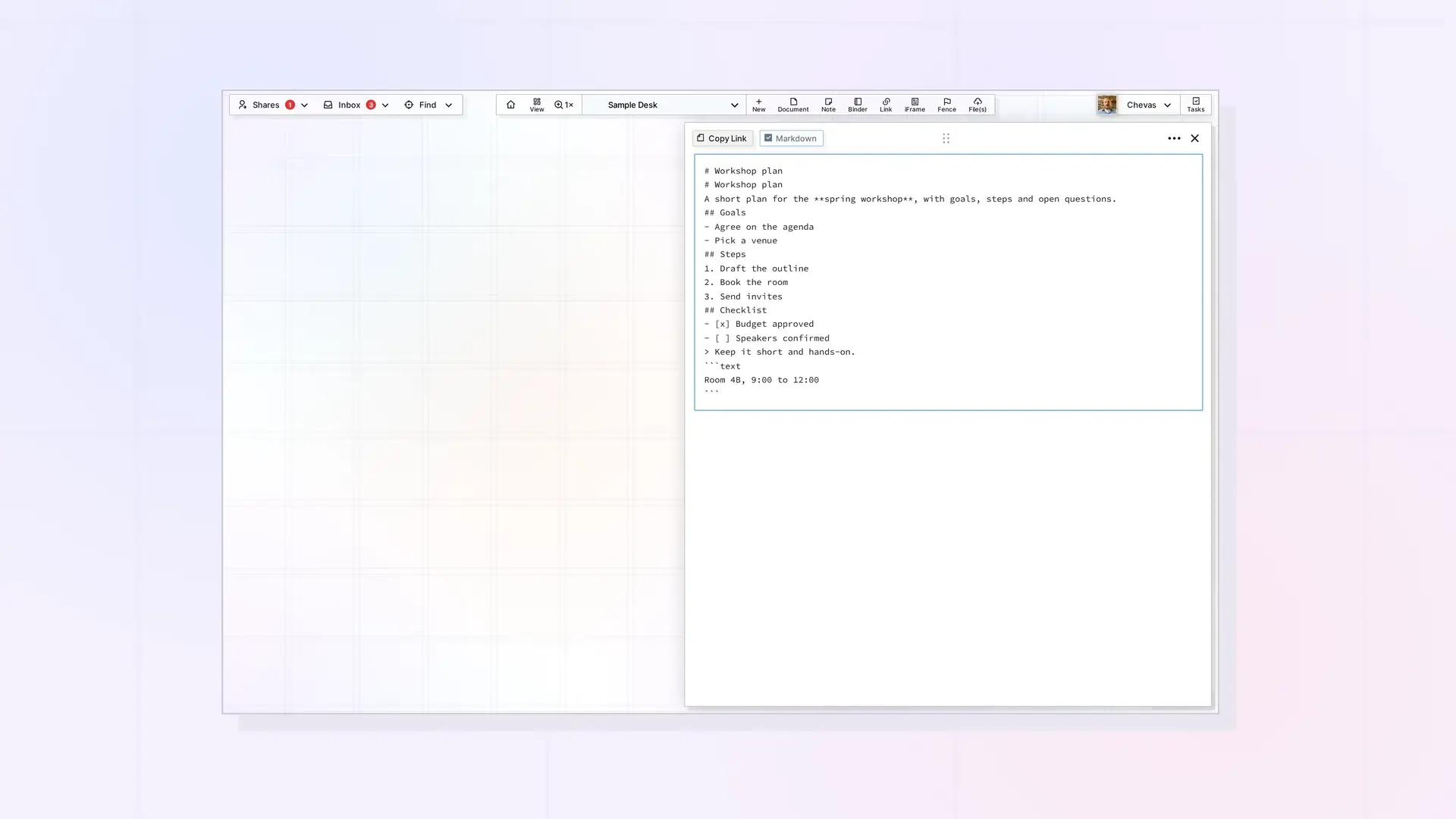Click the '3. Send invites' line
The width and height of the screenshot is (1456, 819).
point(743,297)
